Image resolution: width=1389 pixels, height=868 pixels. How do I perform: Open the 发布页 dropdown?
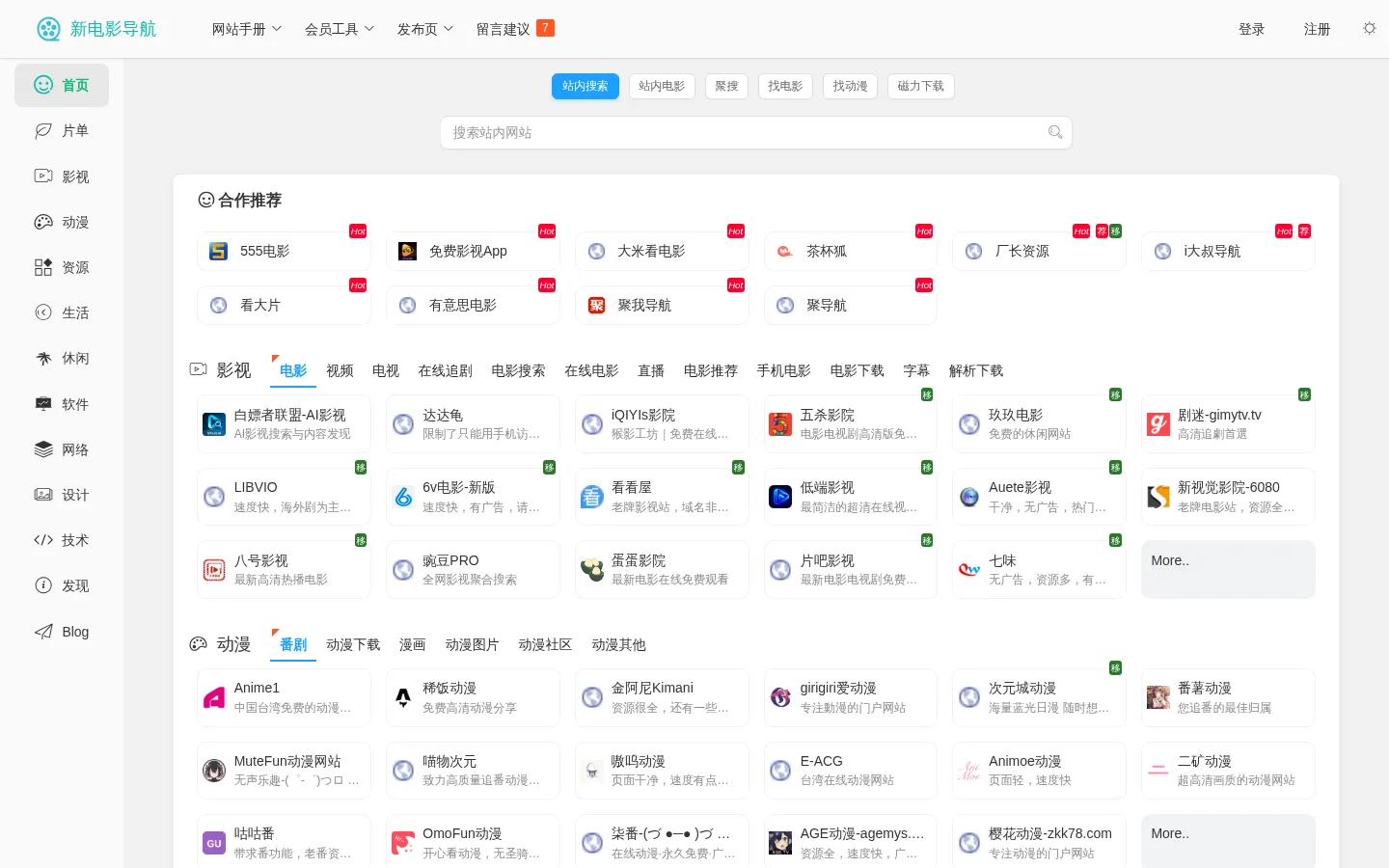tap(425, 29)
